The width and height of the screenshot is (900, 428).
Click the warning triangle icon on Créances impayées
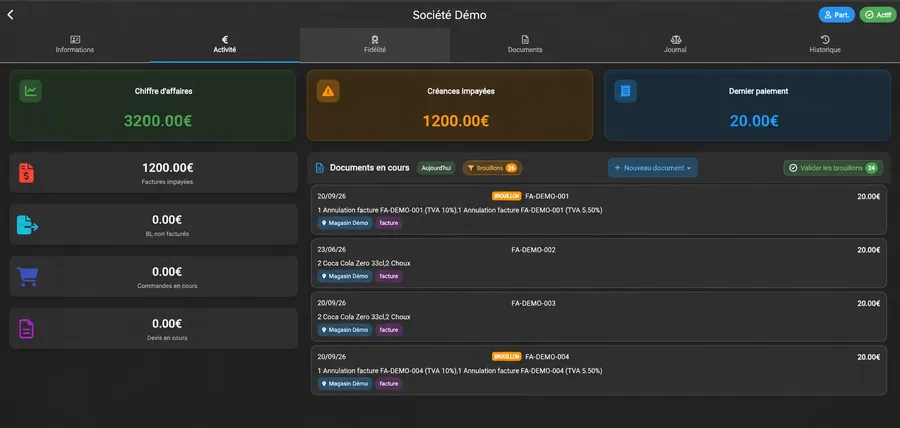coord(328,91)
